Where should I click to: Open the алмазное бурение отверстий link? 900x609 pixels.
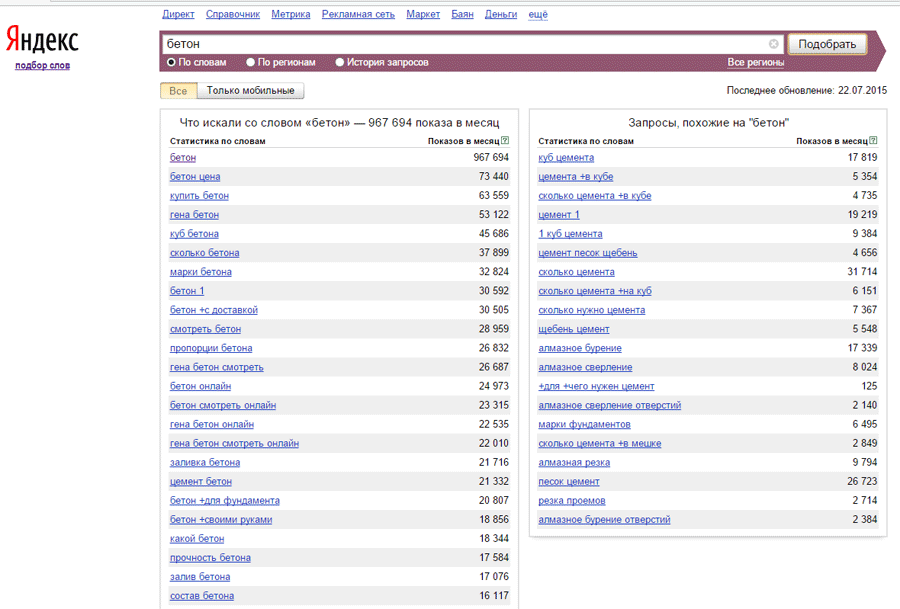point(604,519)
